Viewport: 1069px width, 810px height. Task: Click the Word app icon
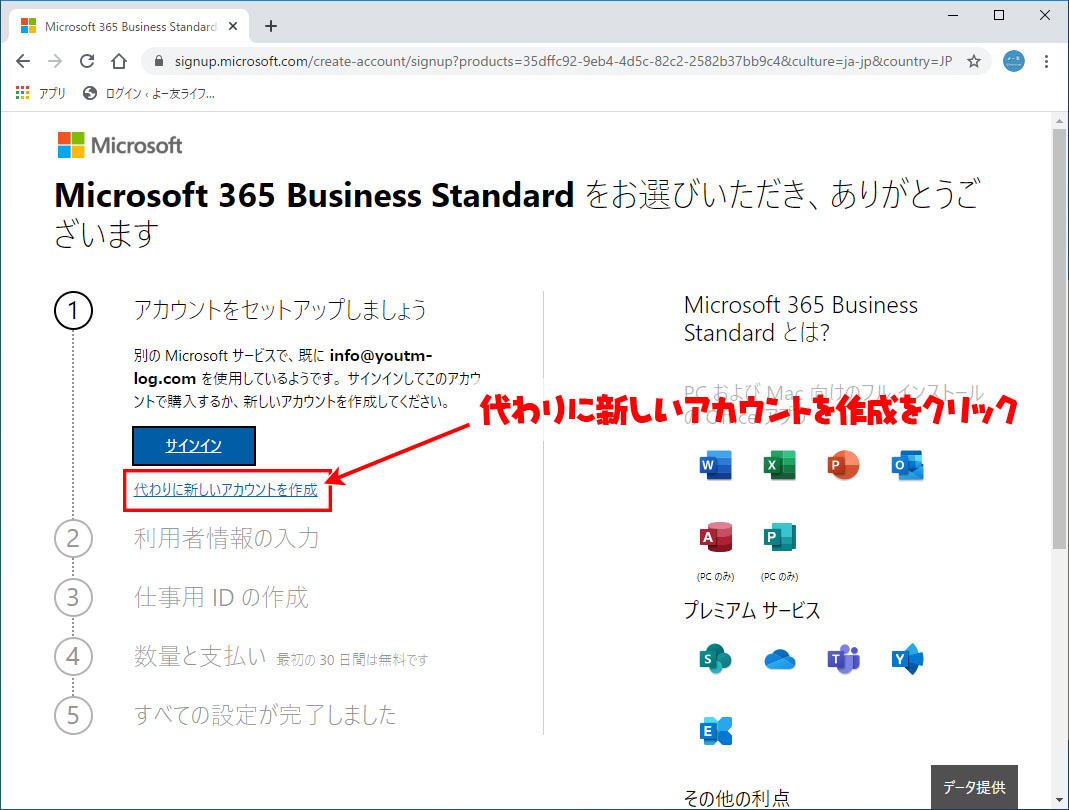[x=715, y=466]
